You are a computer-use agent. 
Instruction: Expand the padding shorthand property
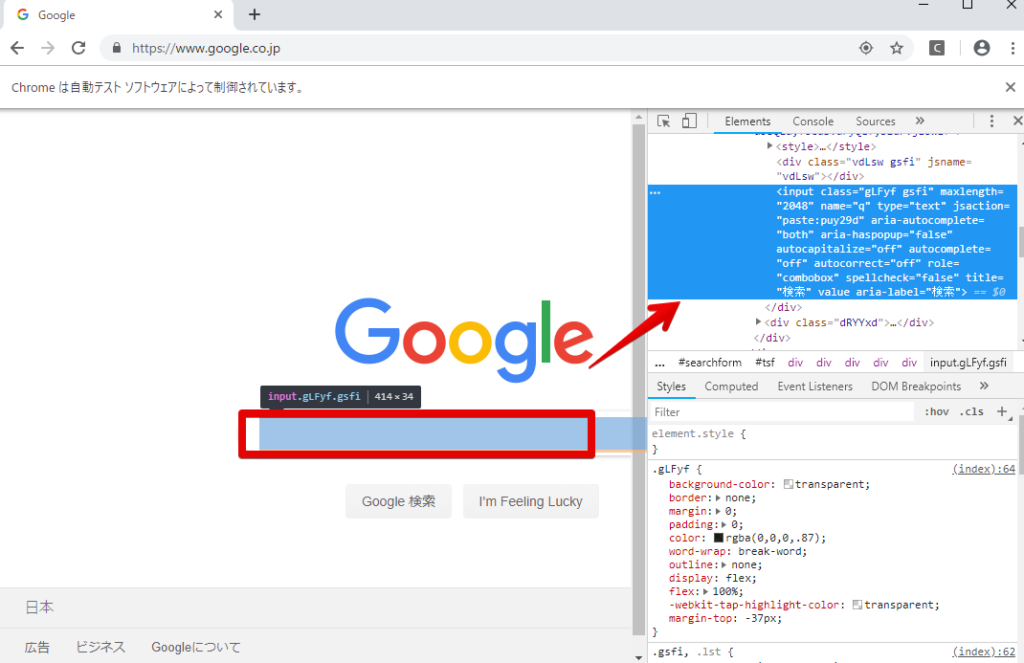tap(724, 525)
